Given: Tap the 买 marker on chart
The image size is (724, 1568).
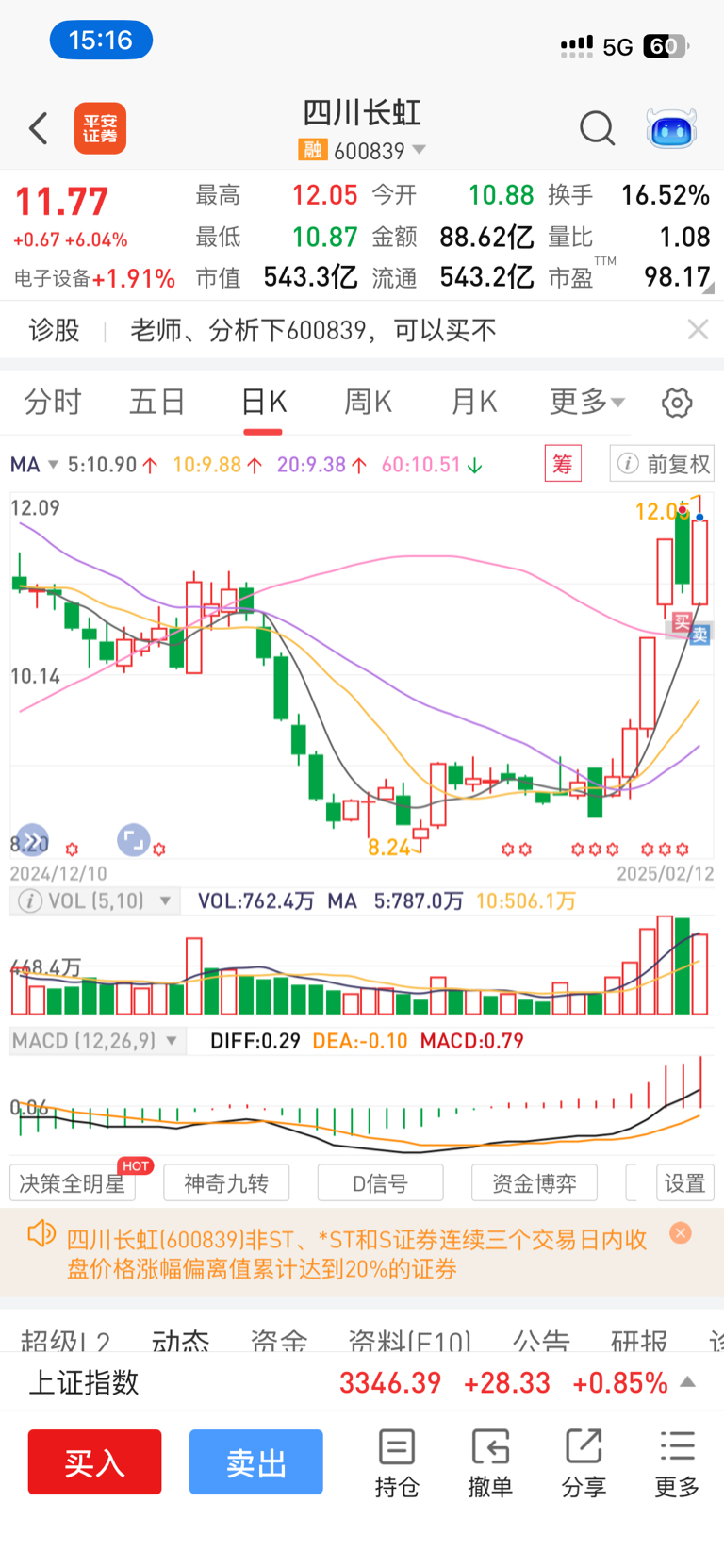Looking at the screenshot, I should [x=681, y=621].
